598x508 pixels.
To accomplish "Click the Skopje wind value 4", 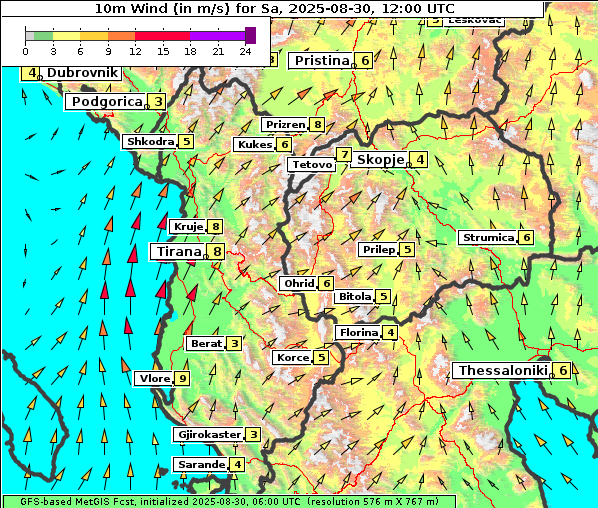I will coord(420,159).
